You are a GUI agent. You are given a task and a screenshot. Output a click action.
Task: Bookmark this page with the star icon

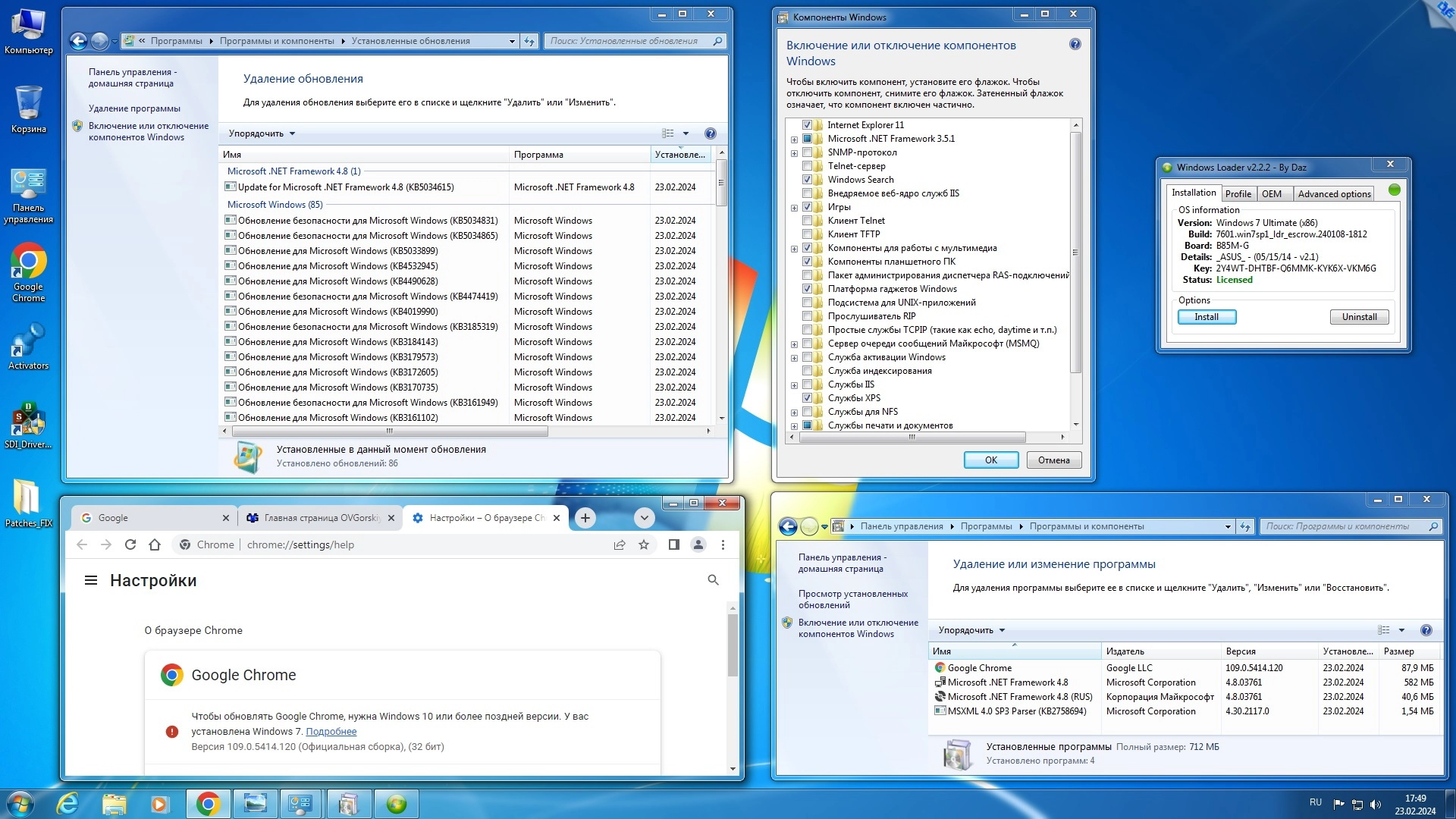click(644, 544)
